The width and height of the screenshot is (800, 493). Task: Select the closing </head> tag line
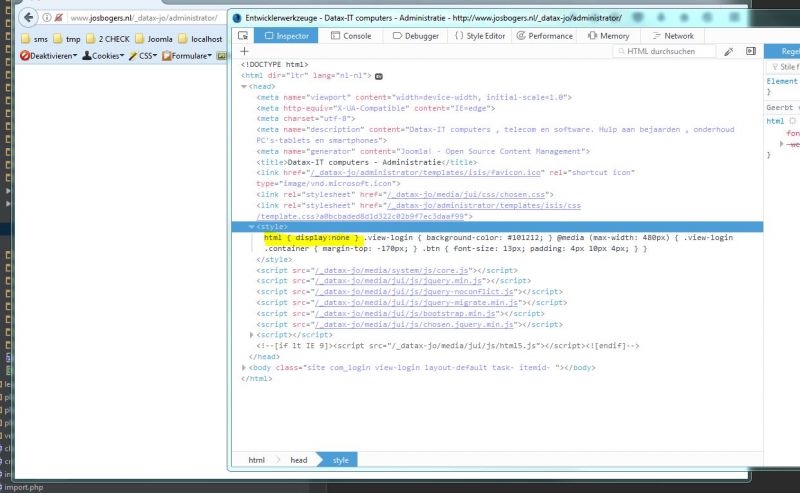264,357
